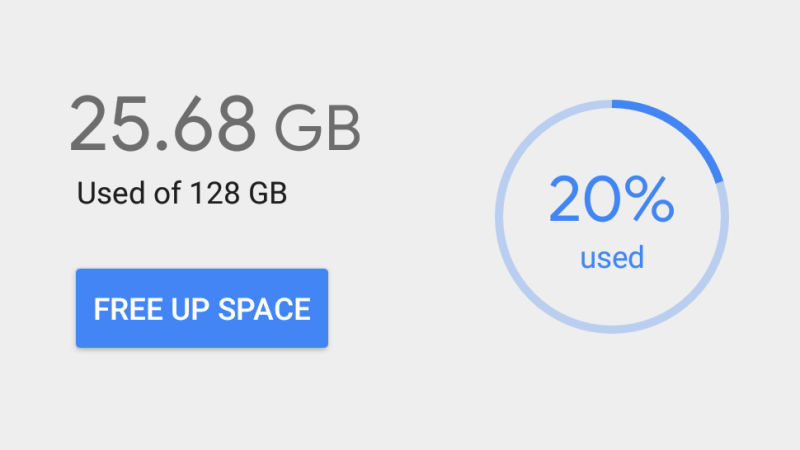The height and width of the screenshot is (450, 800).
Task: Select the 25.68 storage amount number
Action: coord(162,123)
